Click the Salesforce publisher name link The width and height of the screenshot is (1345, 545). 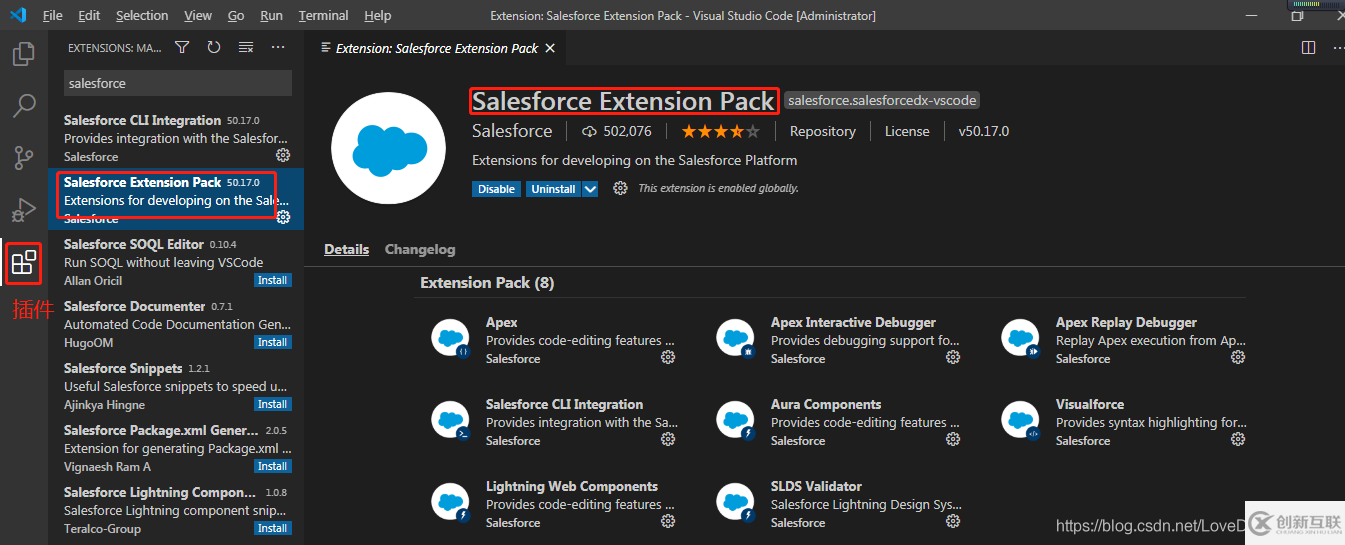point(512,131)
